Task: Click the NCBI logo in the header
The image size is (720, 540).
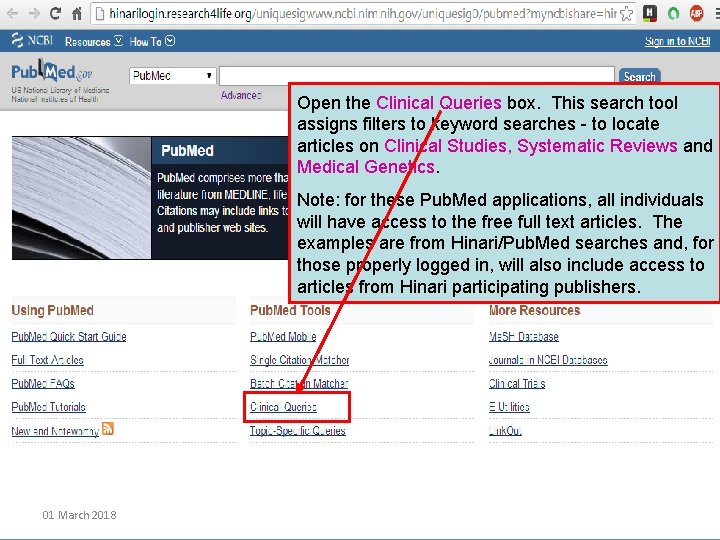Action: point(32,40)
